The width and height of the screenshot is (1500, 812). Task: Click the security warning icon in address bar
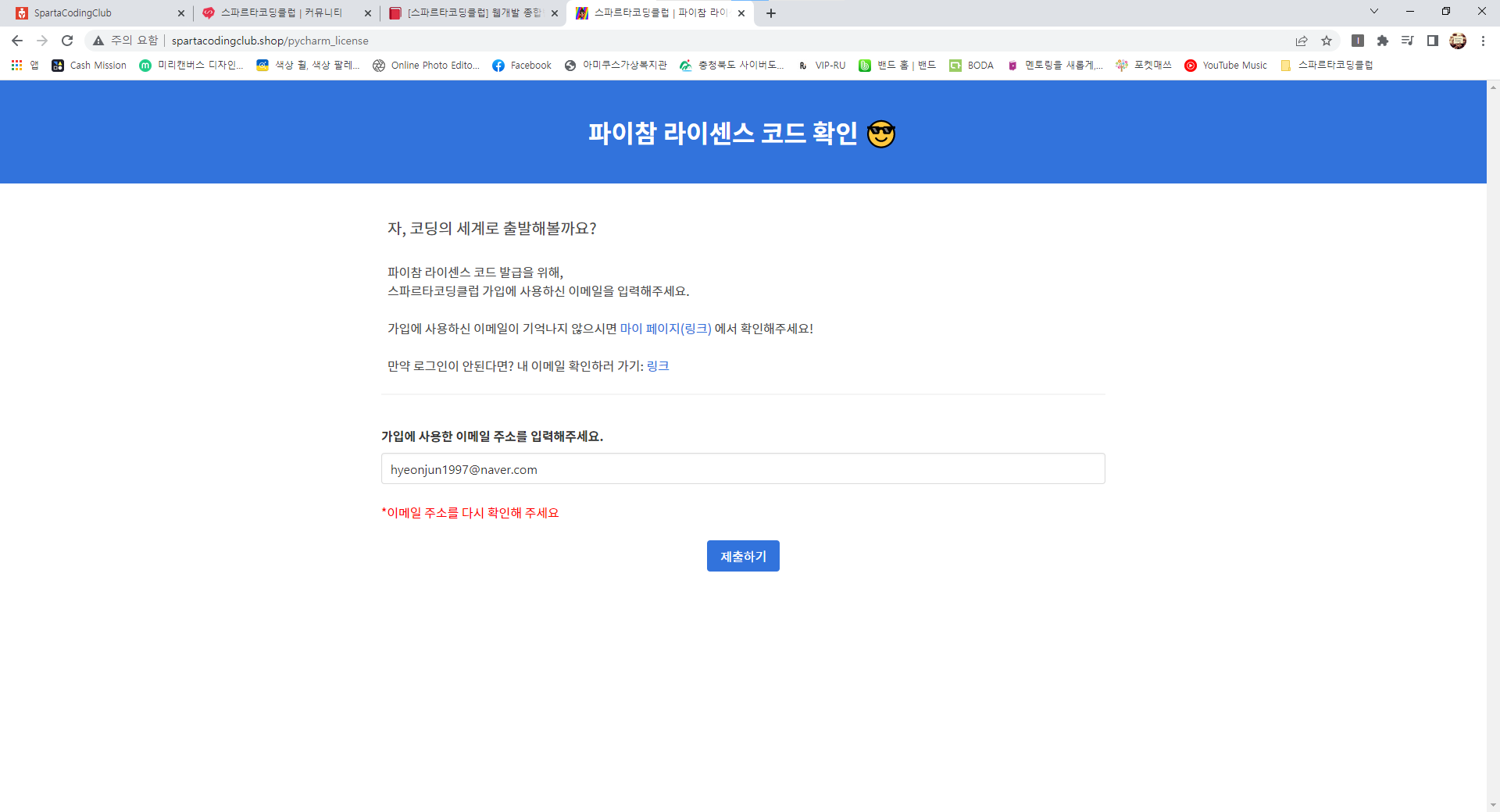tap(98, 41)
